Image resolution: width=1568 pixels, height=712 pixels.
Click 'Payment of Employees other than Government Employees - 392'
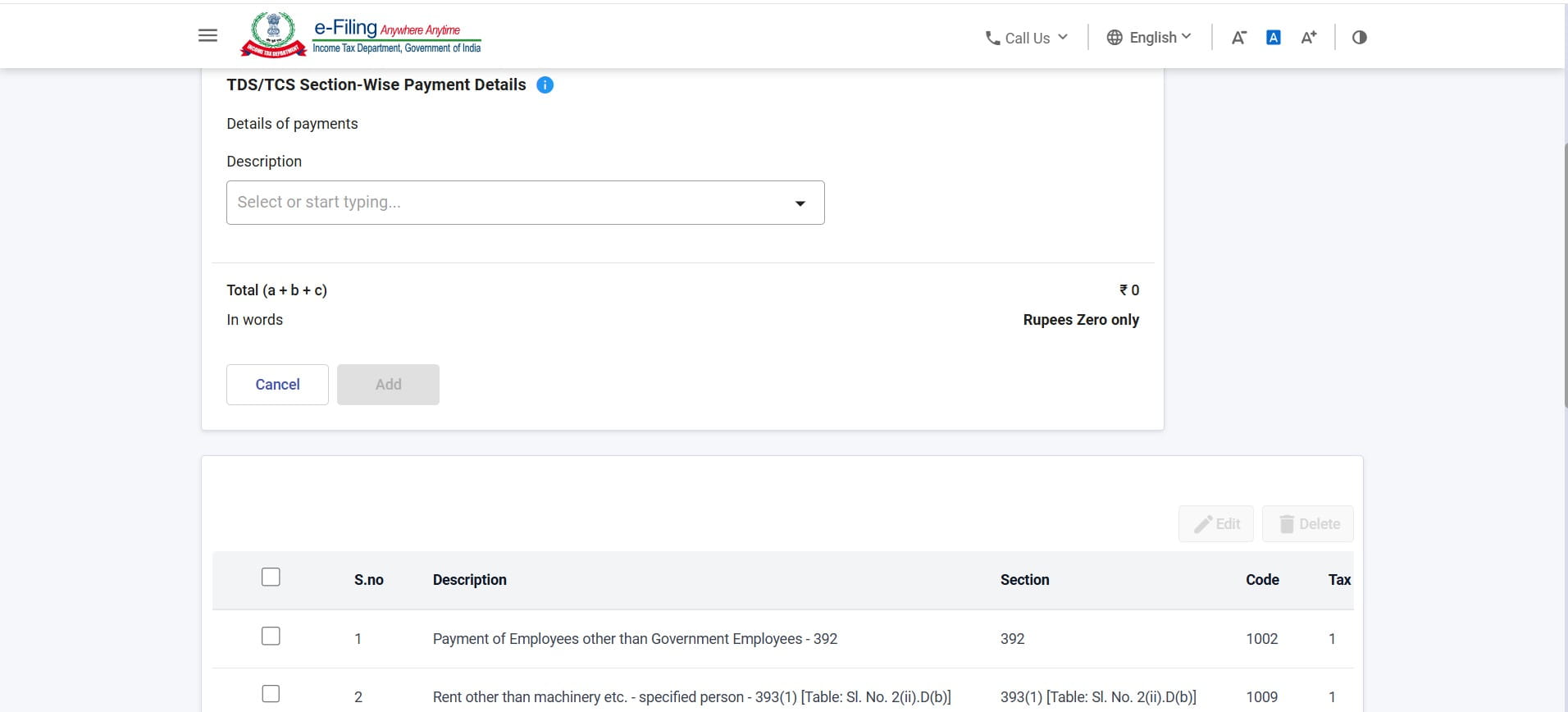pyautogui.click(x=635, y=639)
